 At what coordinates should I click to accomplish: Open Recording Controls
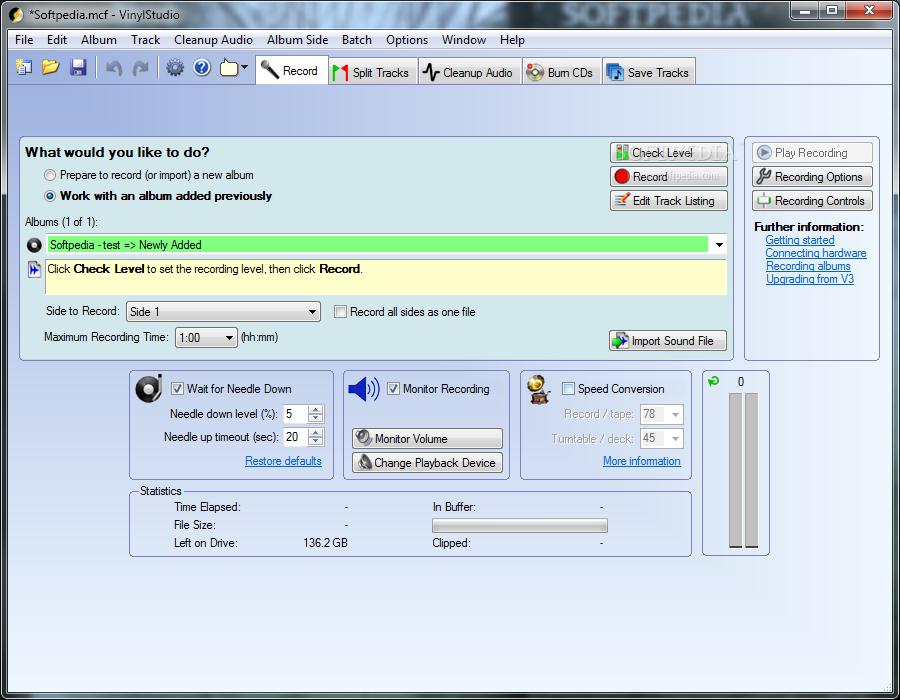coord(812,200)
